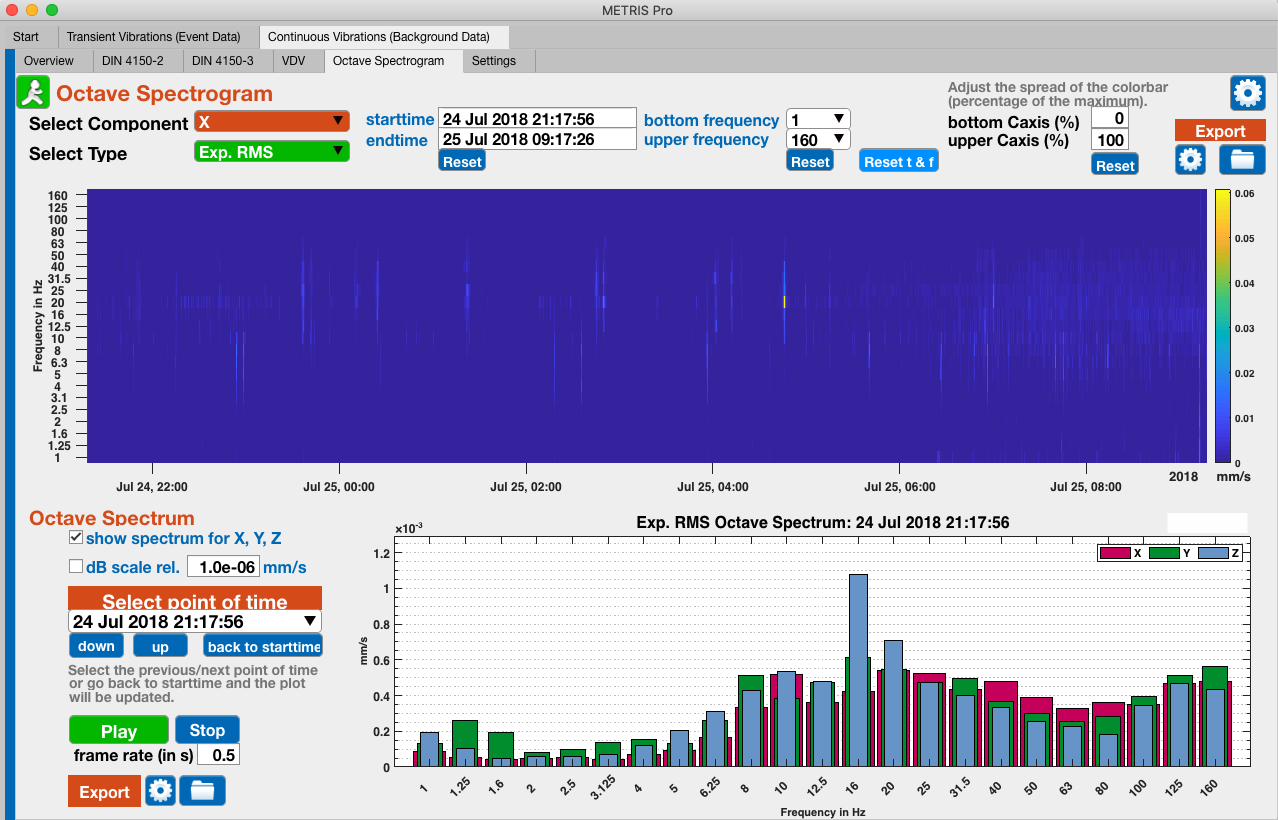Open the folder icon below top Export
The height and width of the screenshot is (820, 1278).
pyautogui.click(x=1242, y=159)
